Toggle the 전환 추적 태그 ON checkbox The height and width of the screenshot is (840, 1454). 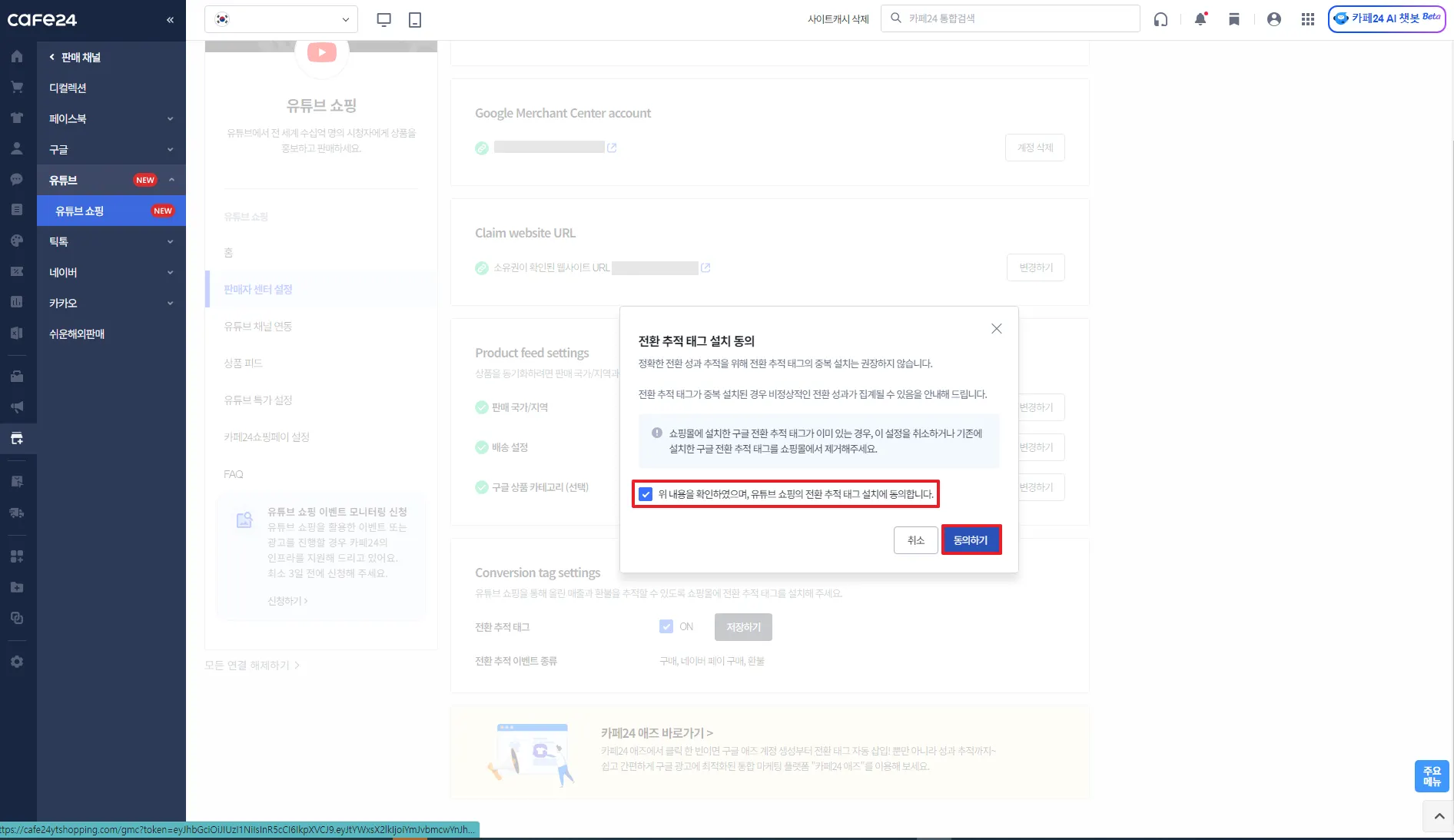pos(666,626)
